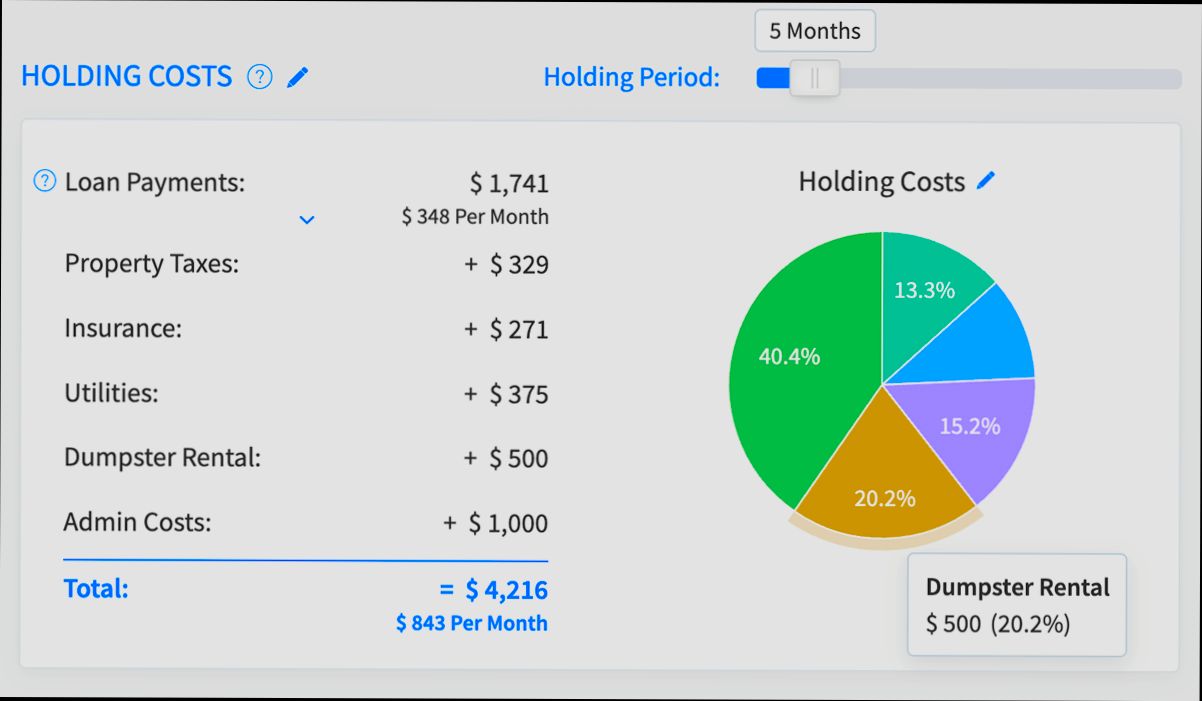Viewport: 1202px width, 701px height.
Task: Click the $843 Per Month text
Action: [x=471, y=623]
